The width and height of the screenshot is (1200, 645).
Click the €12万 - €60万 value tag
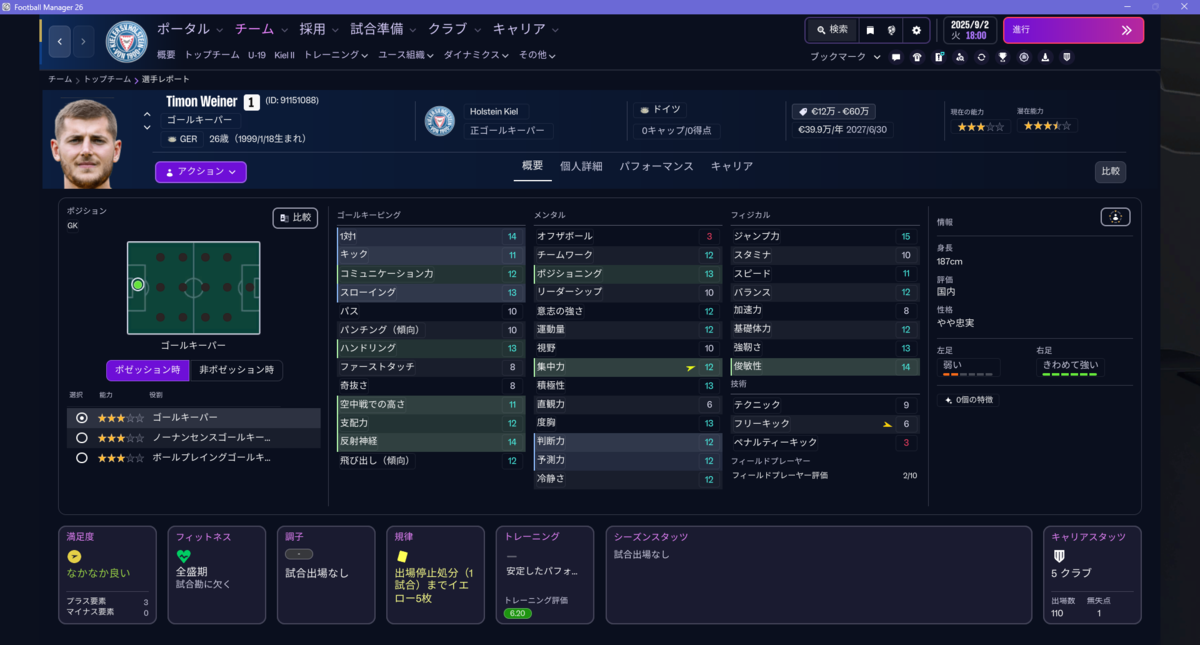pyautogui.click(x=832, y=112)
